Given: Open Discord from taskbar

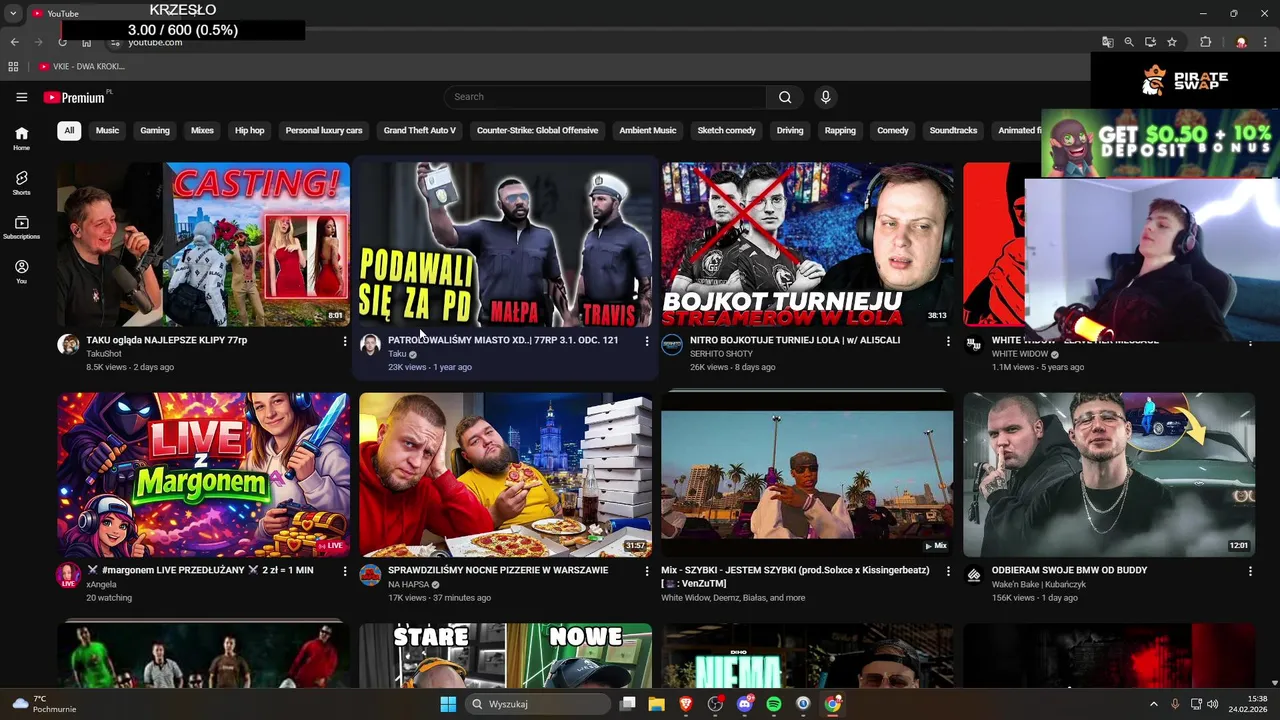Looking at the screenshot, I should pos(744,704).
